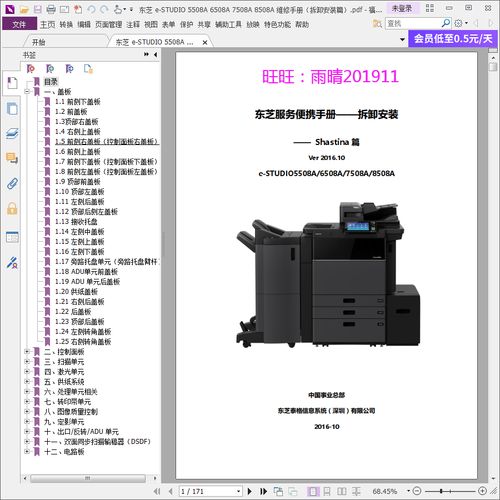Go to the first page button
This screenshot has height=500, width=500.
(x=157, y=491)
